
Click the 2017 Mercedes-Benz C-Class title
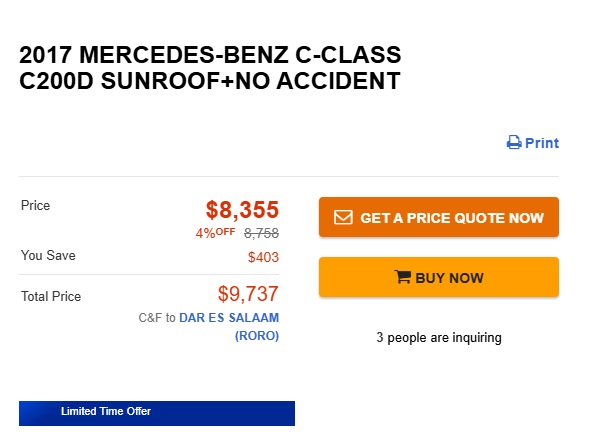[x=210, y=68]
